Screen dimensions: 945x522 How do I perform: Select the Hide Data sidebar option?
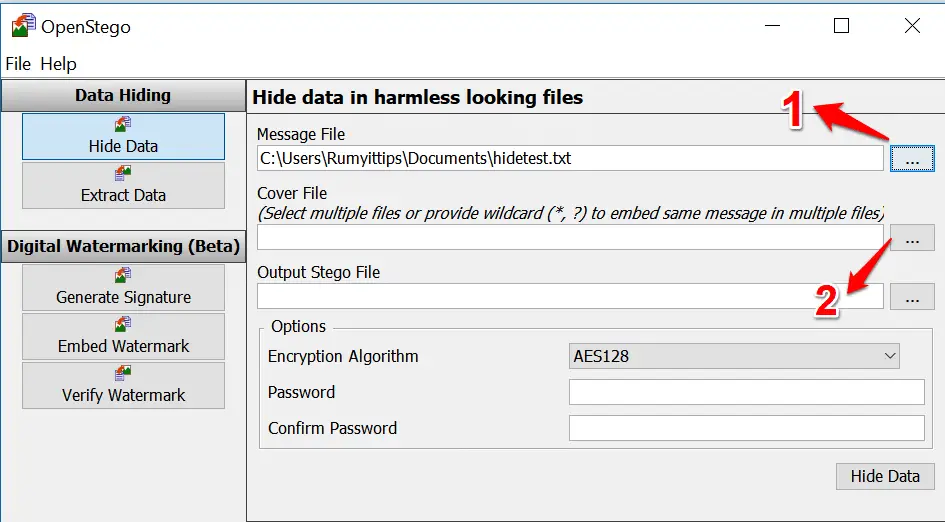coord(124,137)
